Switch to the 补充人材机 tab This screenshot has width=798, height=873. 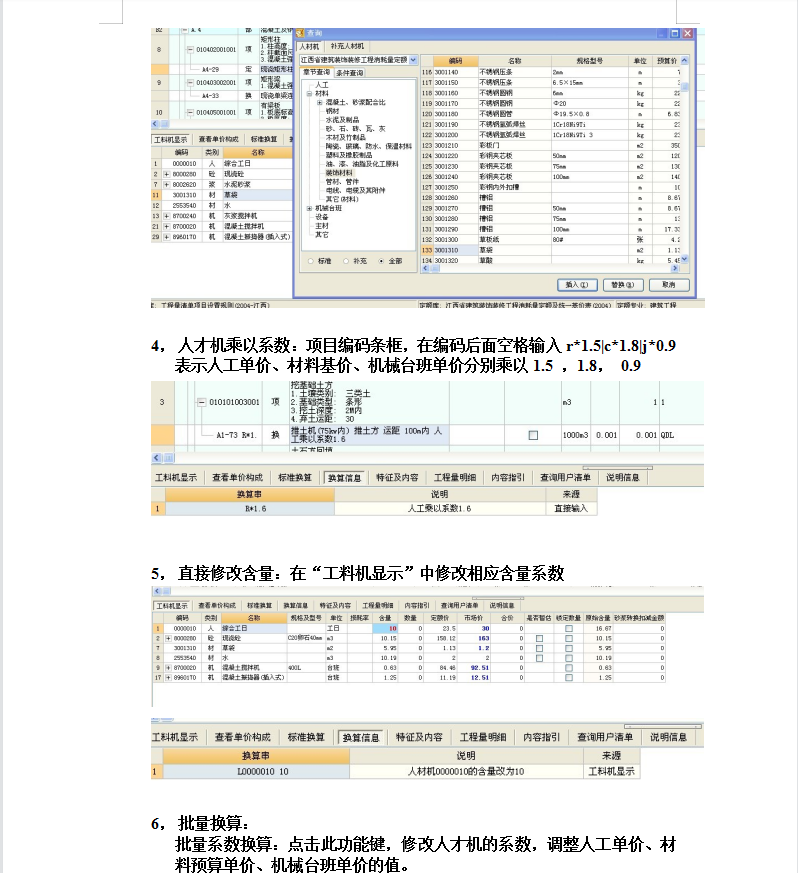(x=347, y=46)
